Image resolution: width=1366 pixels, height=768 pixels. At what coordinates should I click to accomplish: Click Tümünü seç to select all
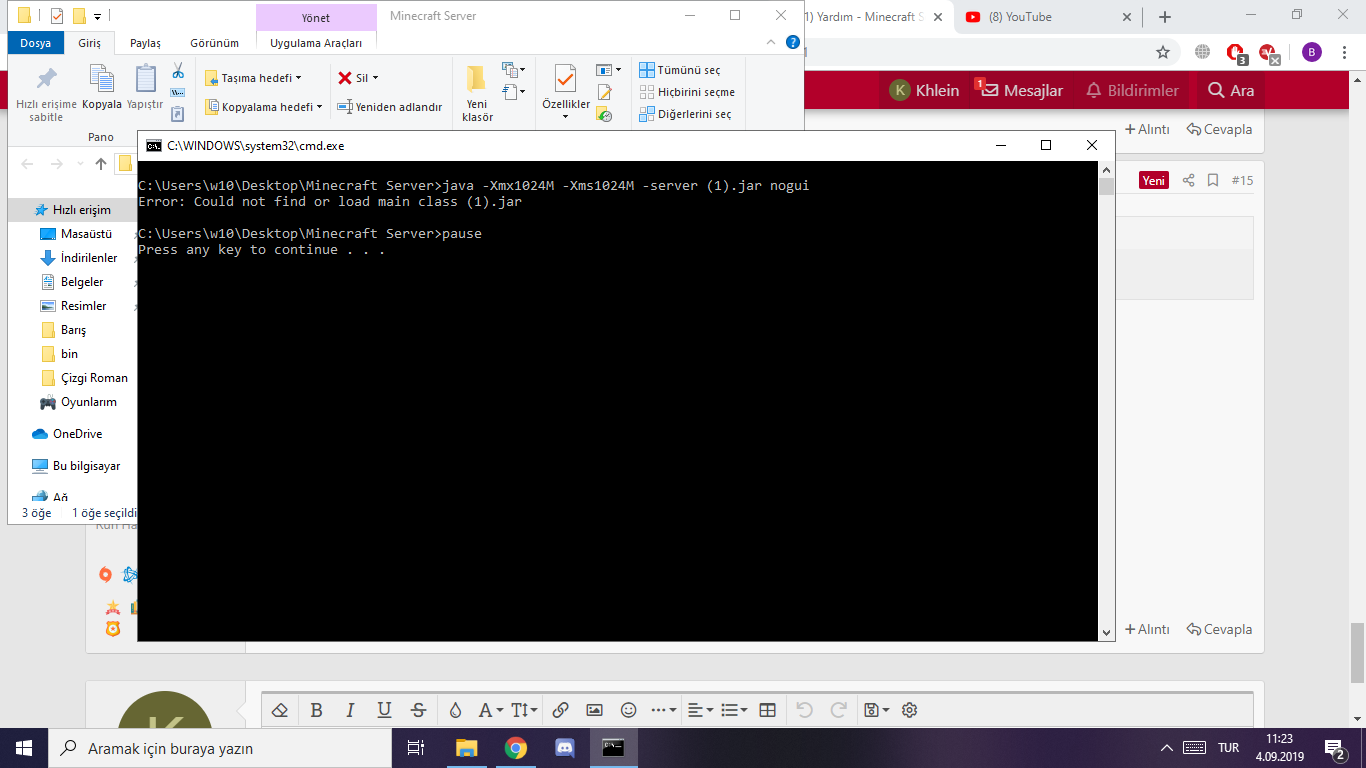click(680, 70)
